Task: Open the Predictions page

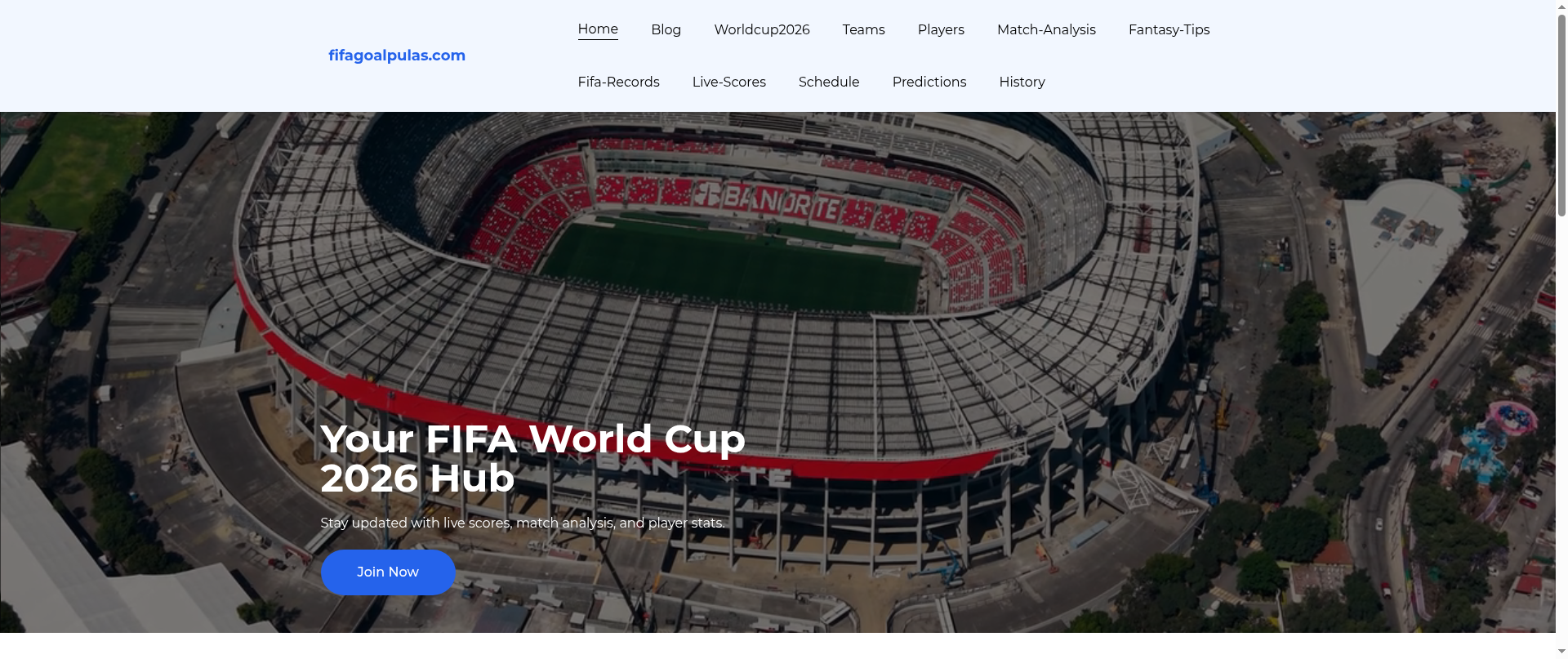Action: (x=929, y=82)
